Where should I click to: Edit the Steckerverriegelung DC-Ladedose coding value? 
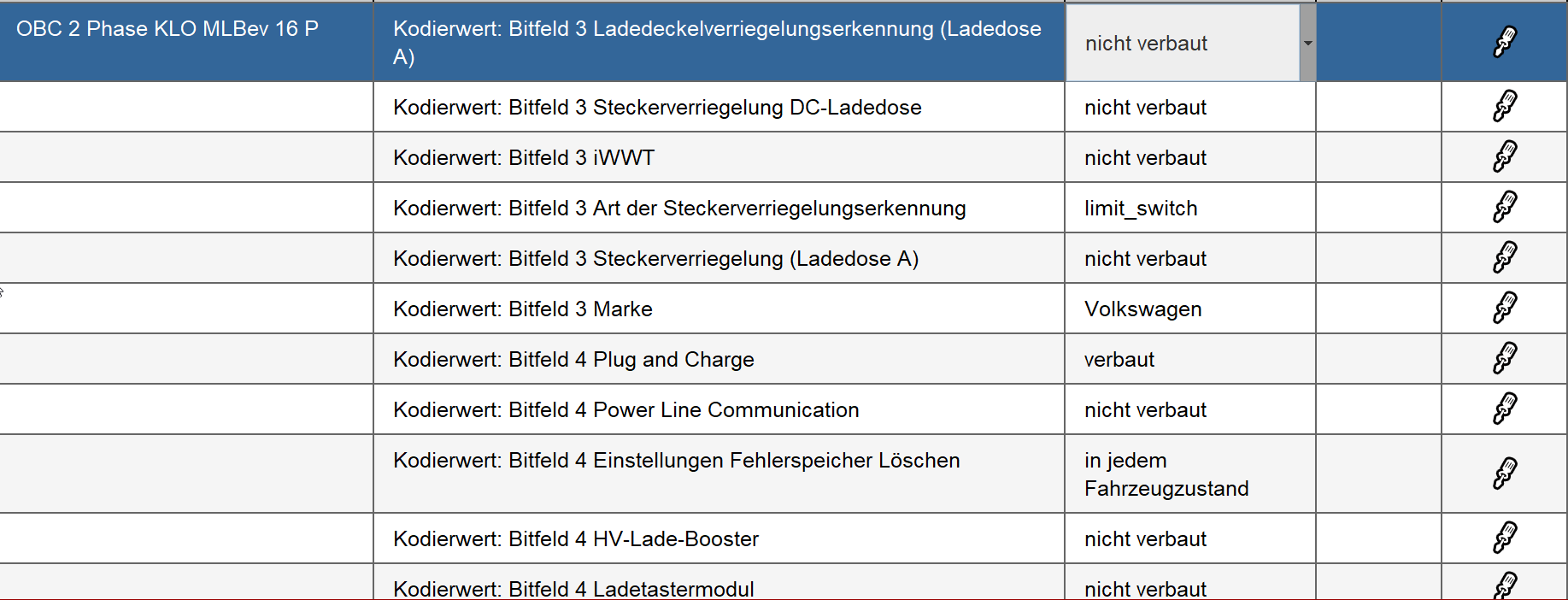[1505, 107]
